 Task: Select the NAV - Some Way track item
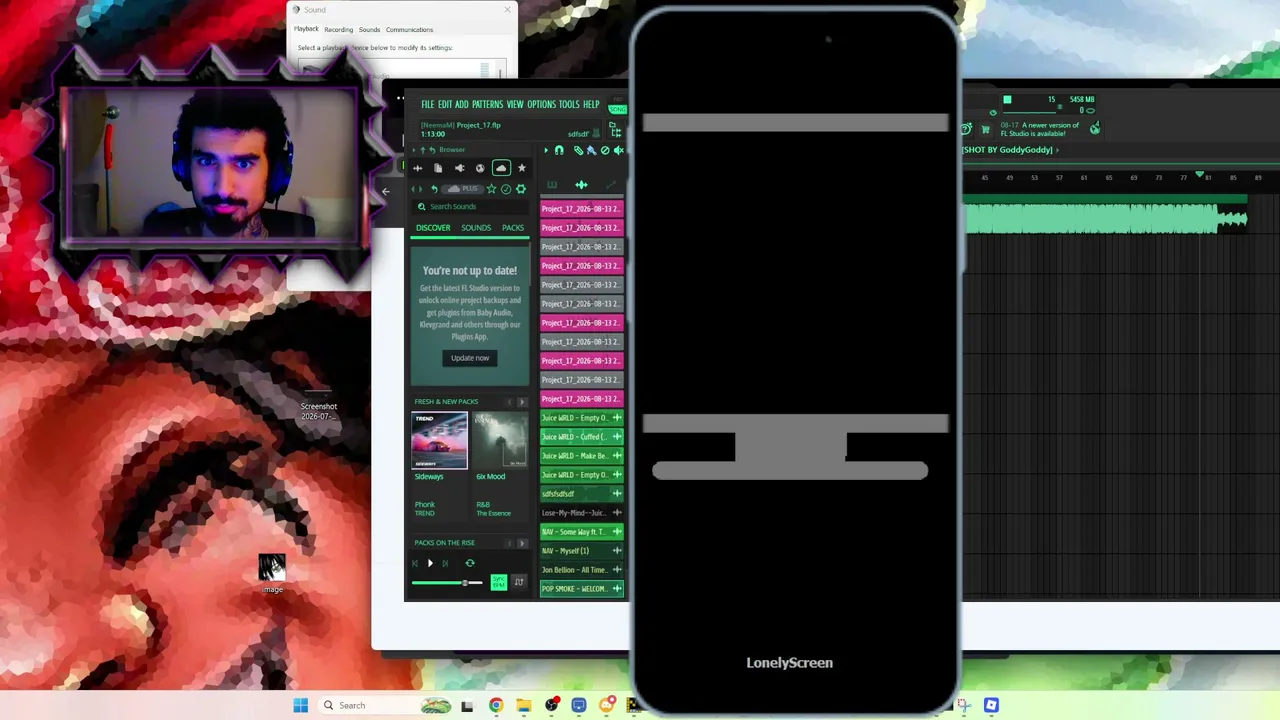(582, 532)
